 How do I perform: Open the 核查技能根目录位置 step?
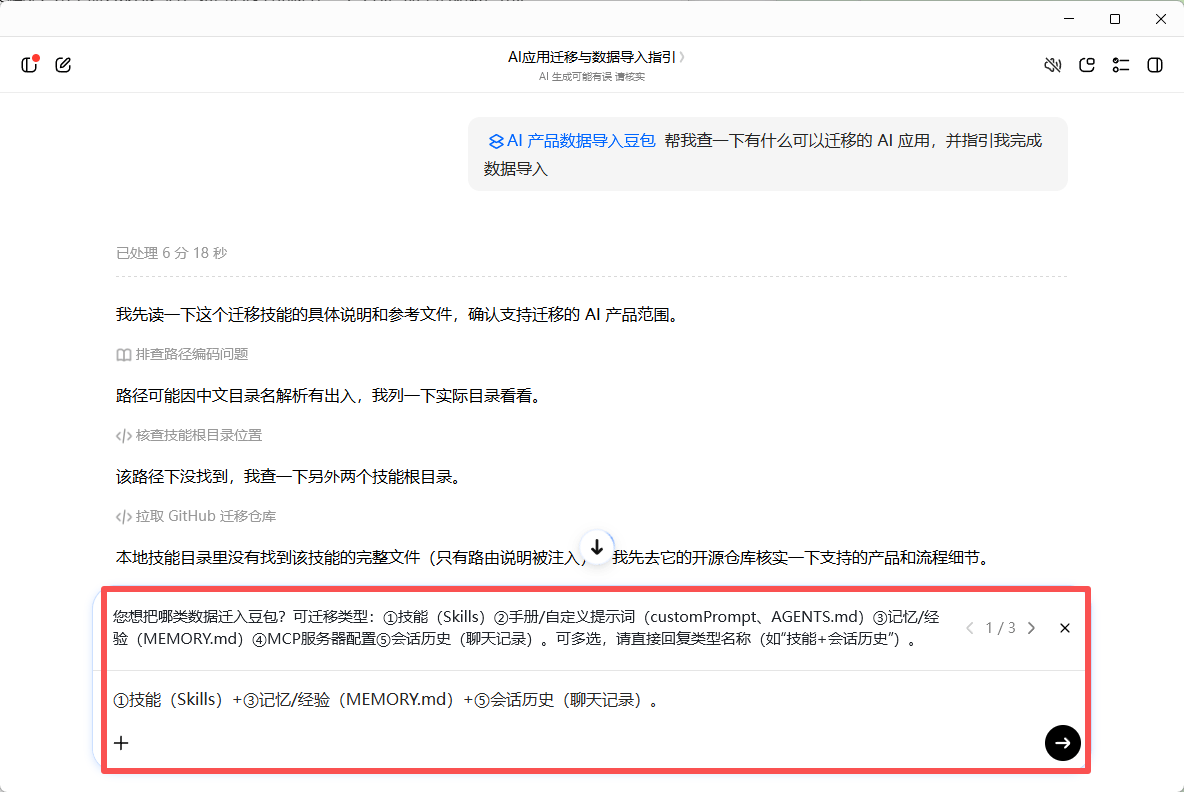tap(189, 435)
